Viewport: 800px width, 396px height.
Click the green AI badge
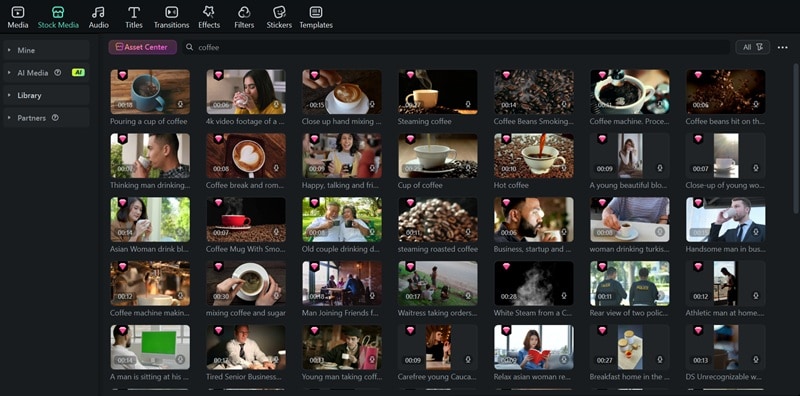pyautogui.click(x=78, y=72)
